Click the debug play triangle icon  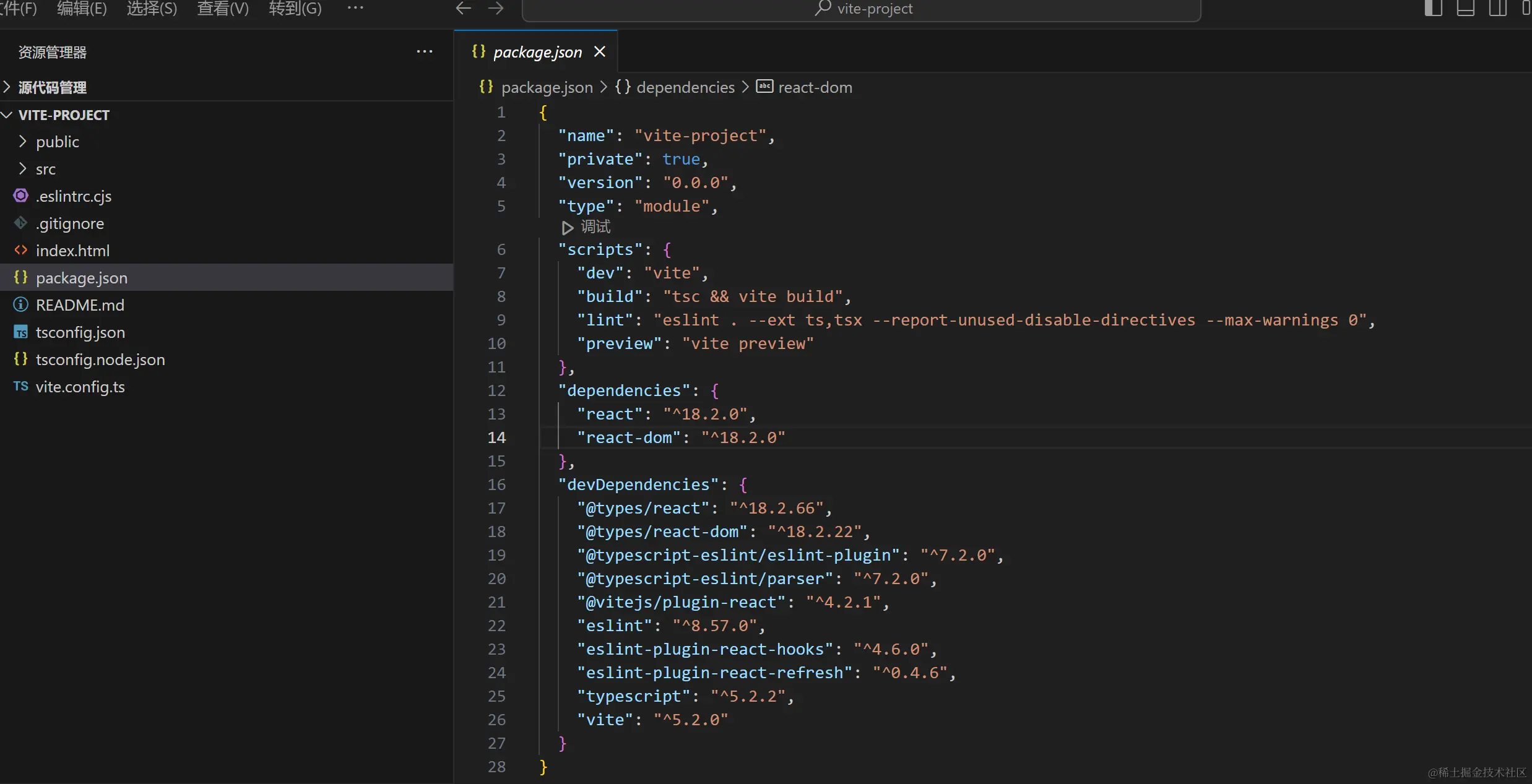[x=567, y=228]
